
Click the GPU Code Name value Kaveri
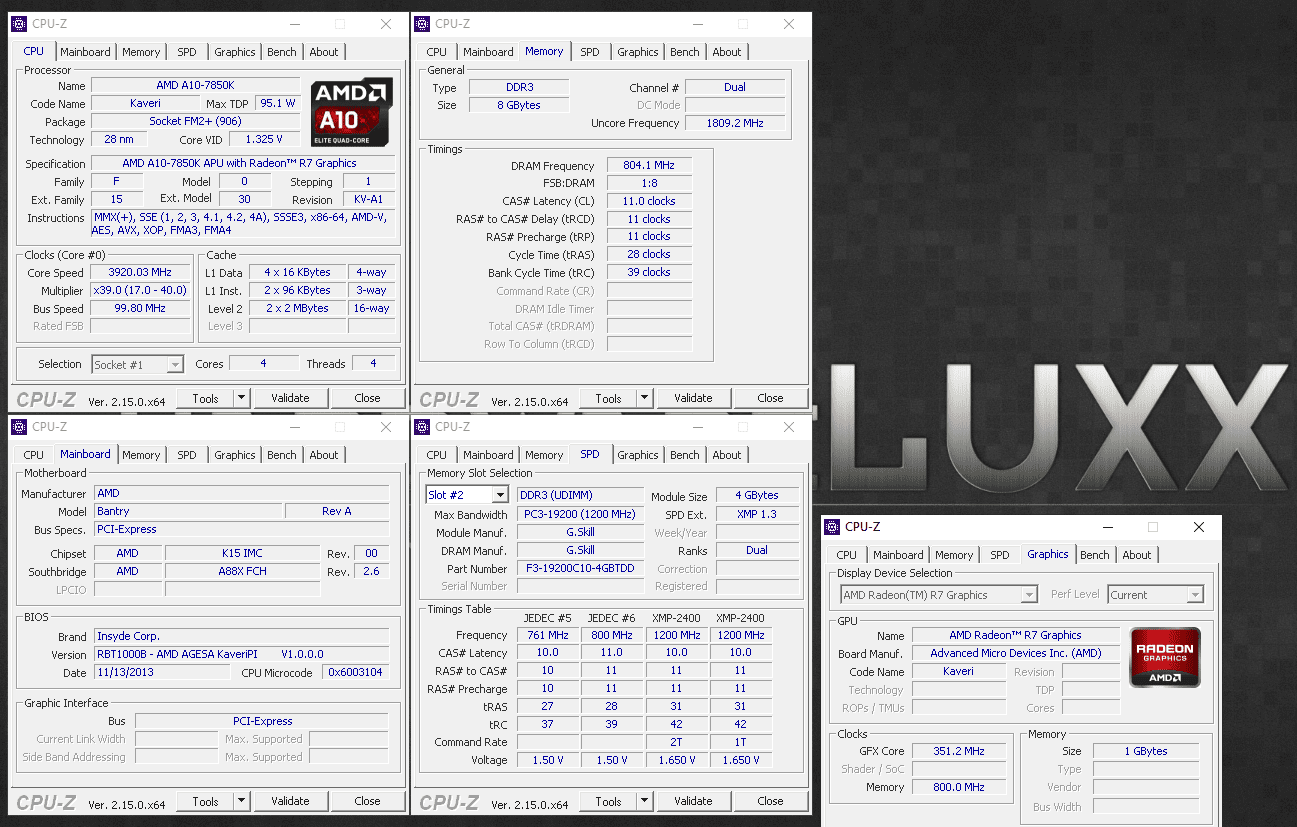click(x=958, y=671)
